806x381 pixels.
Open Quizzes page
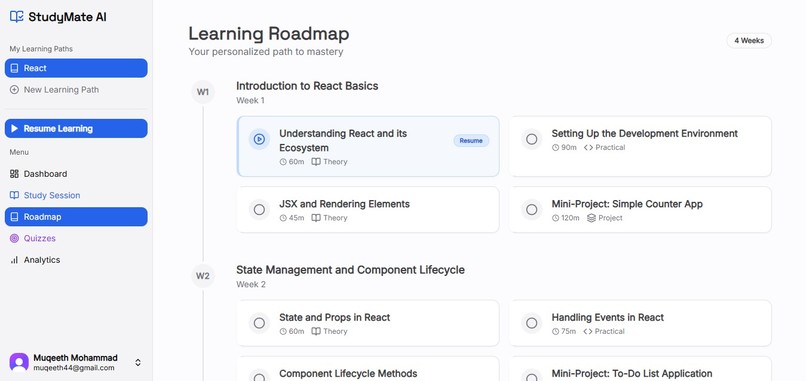tap(76, 239)
